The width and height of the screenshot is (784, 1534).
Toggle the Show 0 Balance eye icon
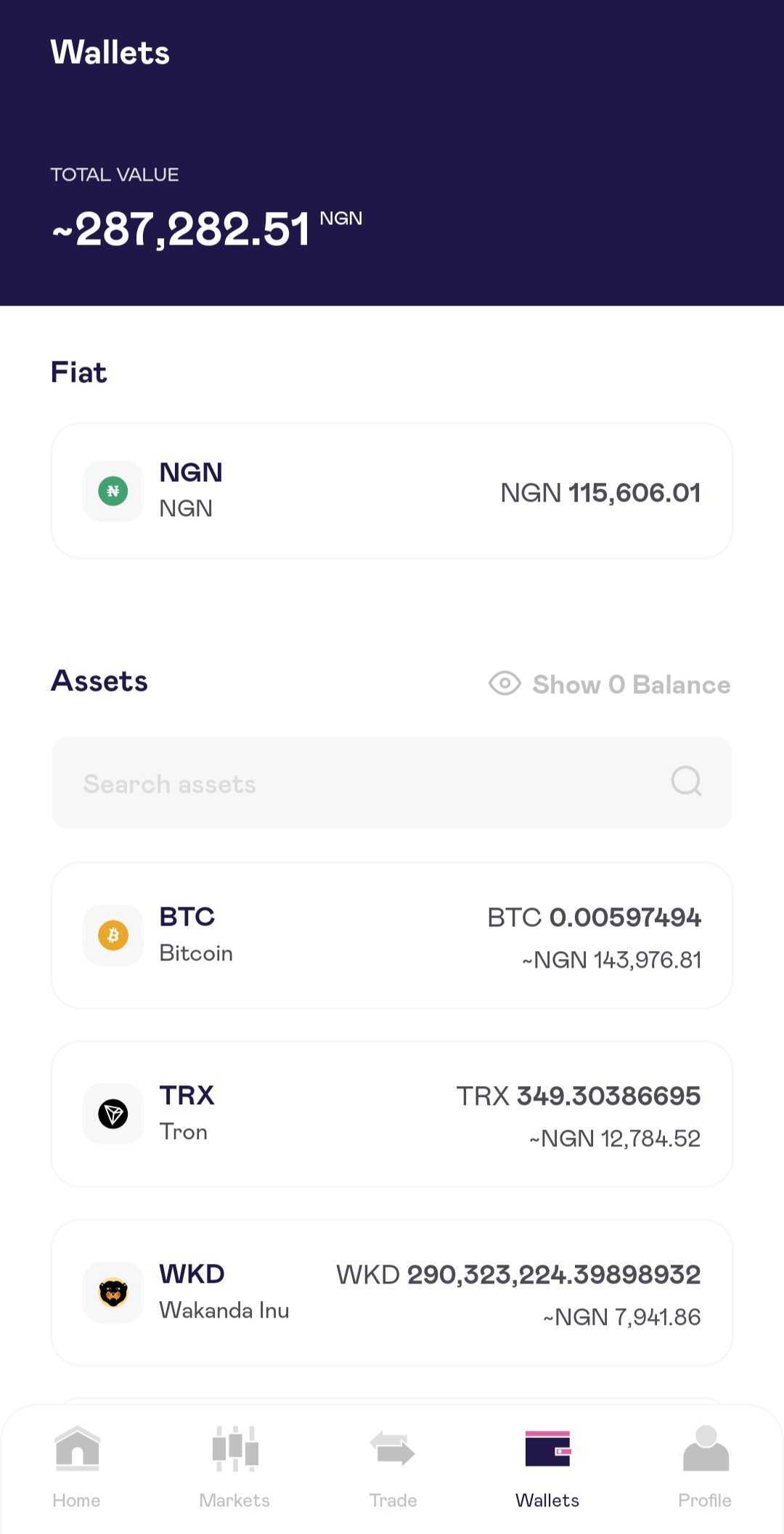tap(505, 683)
